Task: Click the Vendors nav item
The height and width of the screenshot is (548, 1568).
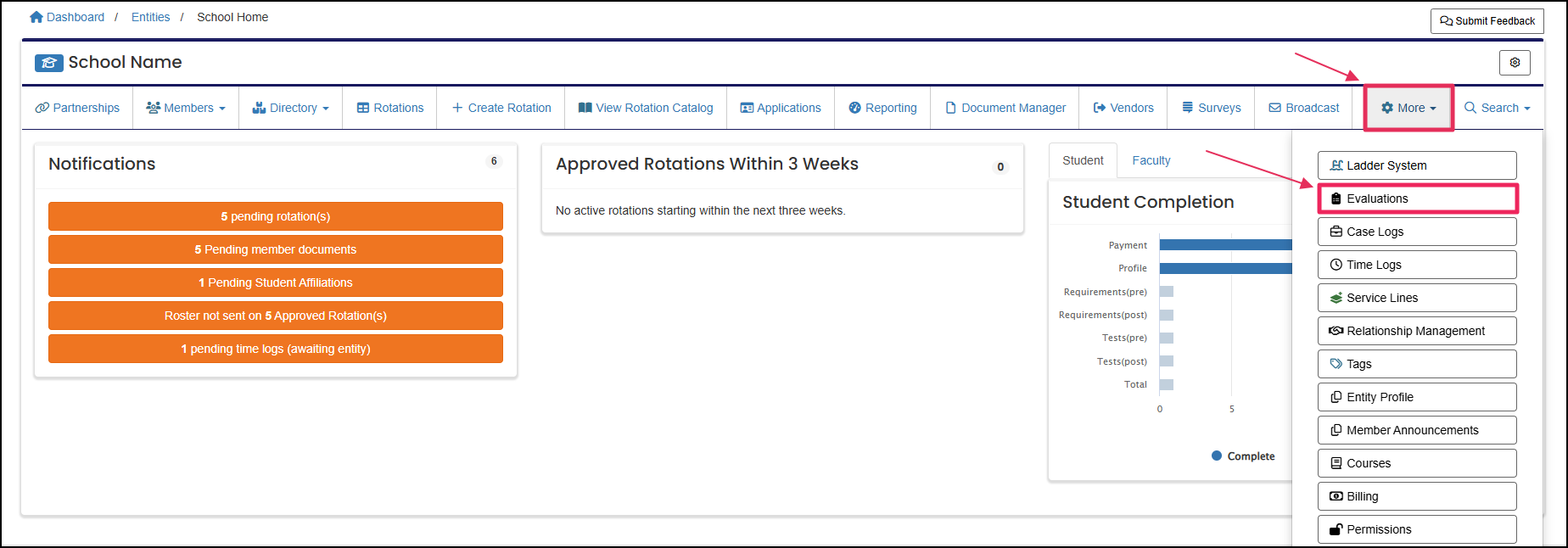Action: (x=1123, y=108)
